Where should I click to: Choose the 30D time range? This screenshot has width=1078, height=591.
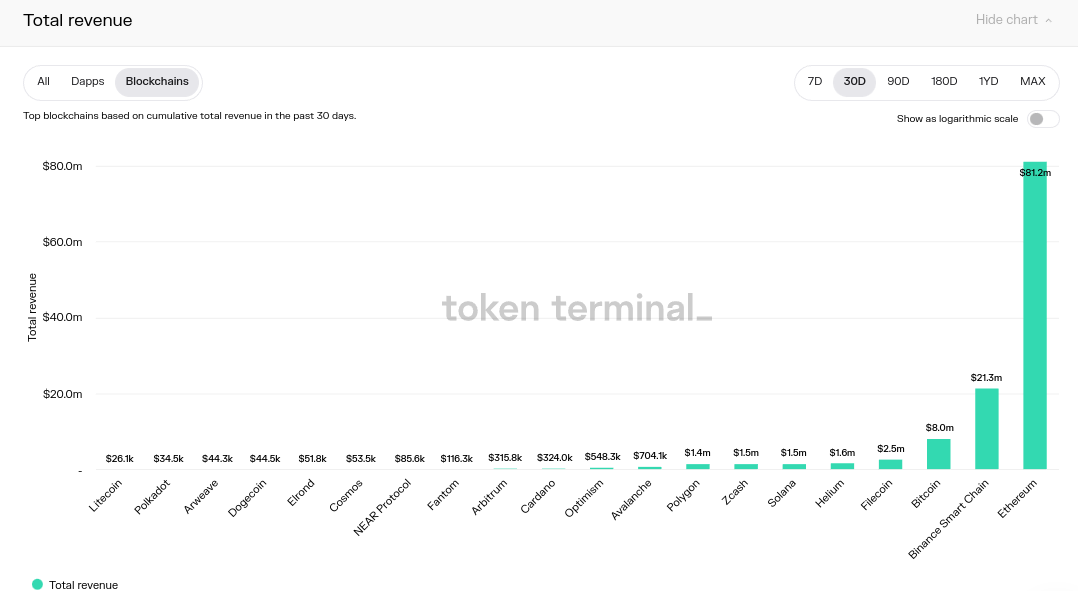pyautogui.click(x=855, y=82)
